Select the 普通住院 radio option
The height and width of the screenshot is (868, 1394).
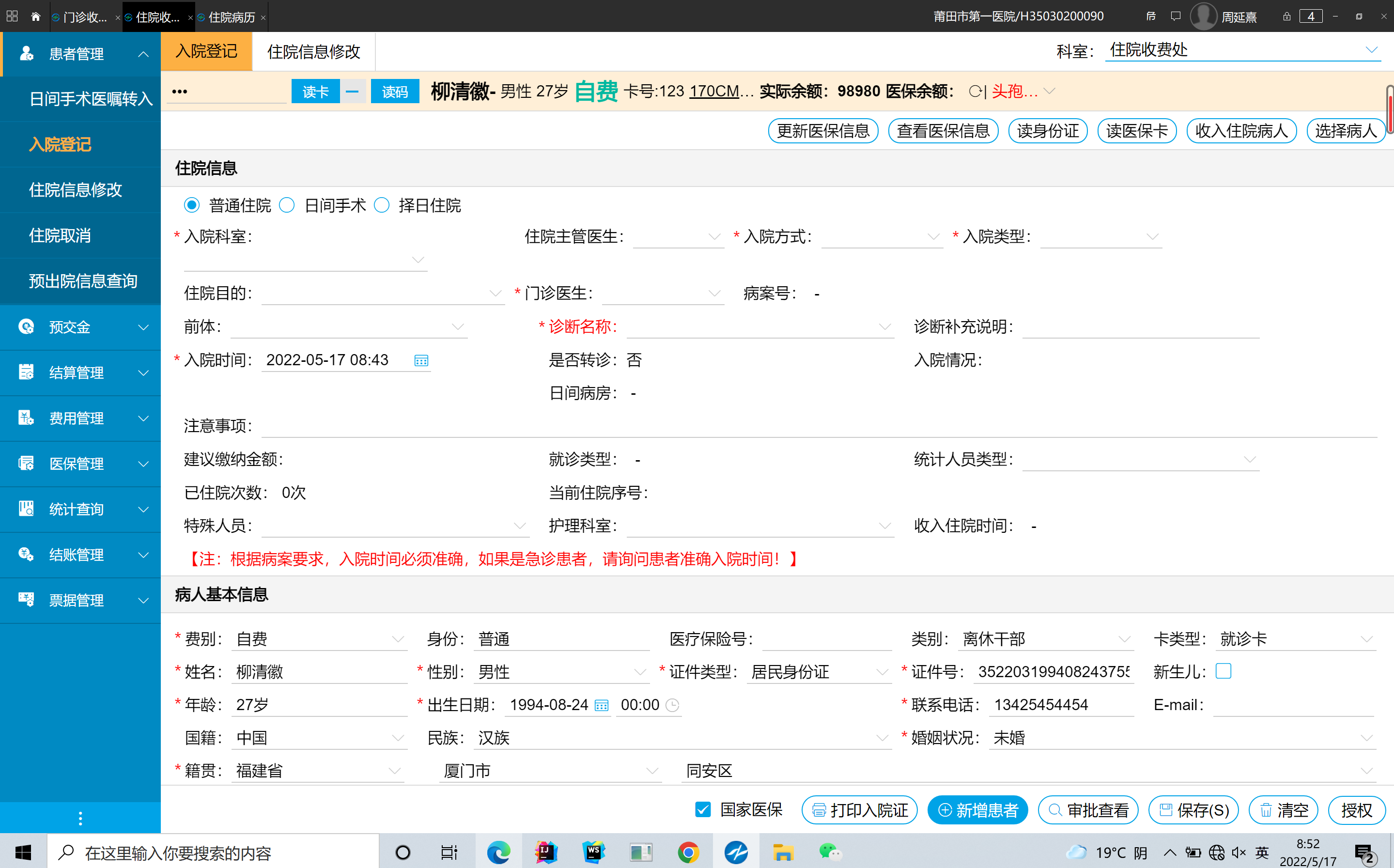click(x=192, y=205)
